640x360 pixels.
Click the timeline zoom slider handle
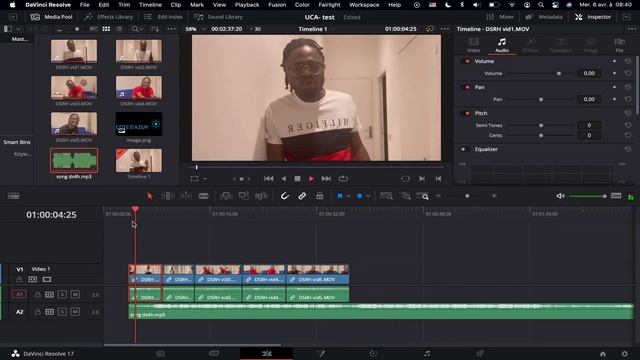tap(467, 196)
